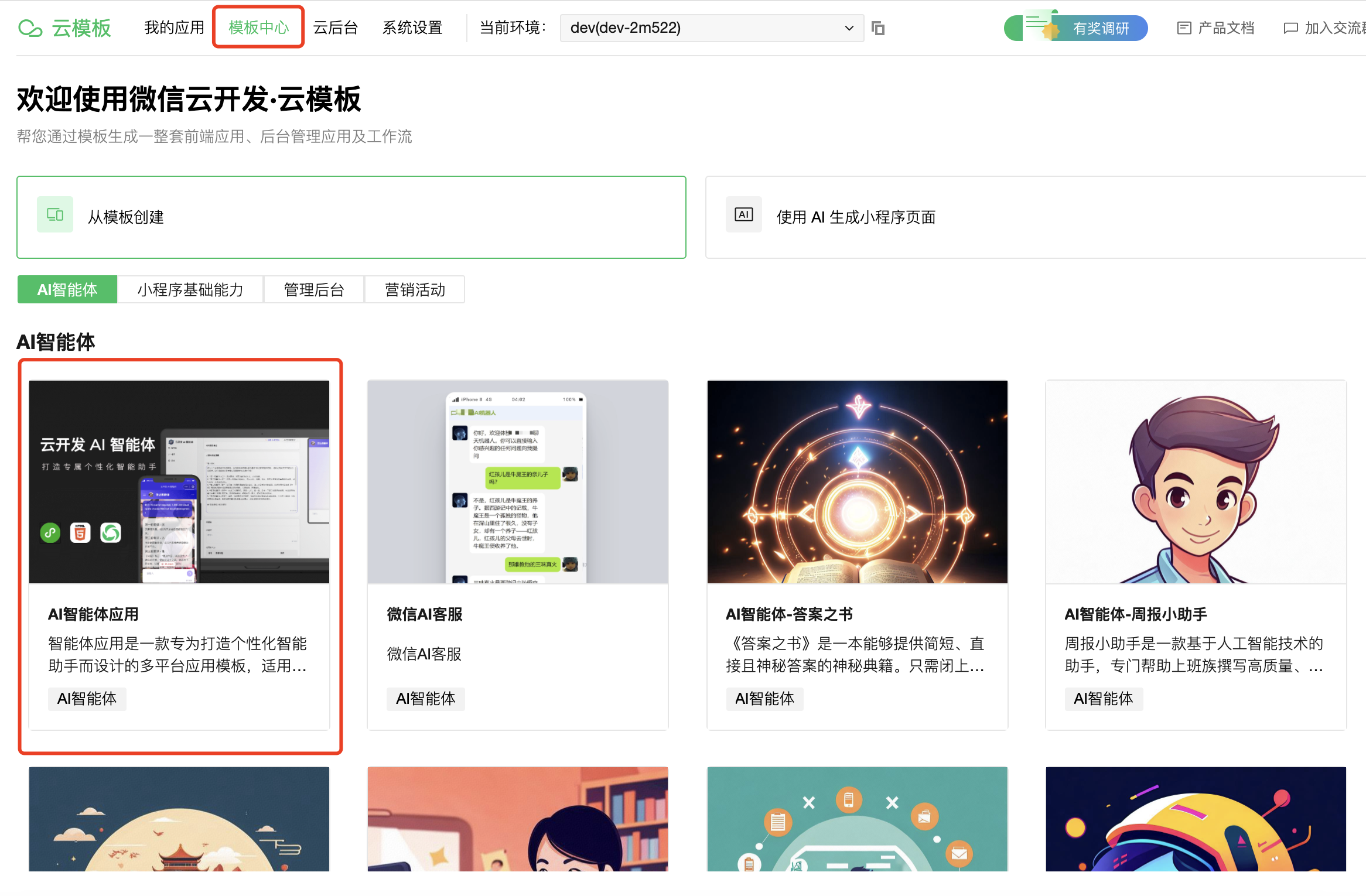The width and height of the screenshot is (1366, 896).
Task: Click the 云模板 cloud logo icon
Action: click(x=30, y=28)
